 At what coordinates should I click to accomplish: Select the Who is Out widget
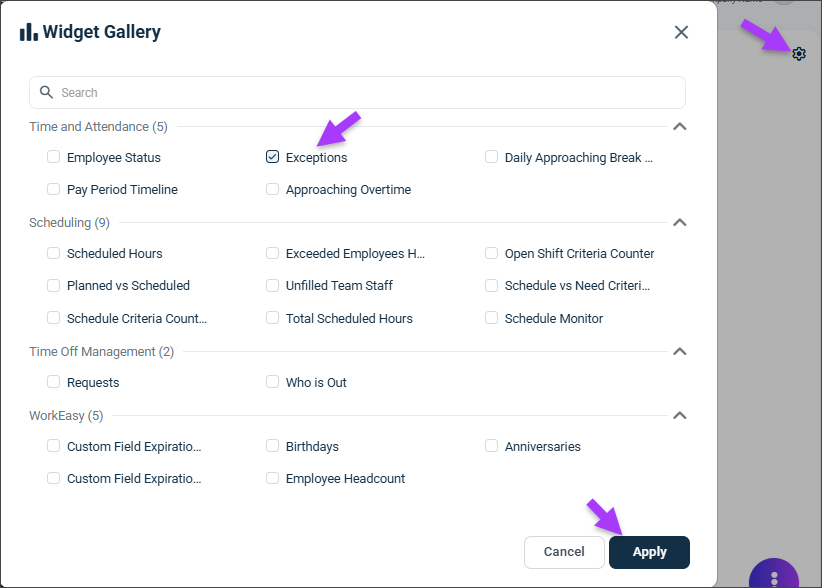[273, 382]
